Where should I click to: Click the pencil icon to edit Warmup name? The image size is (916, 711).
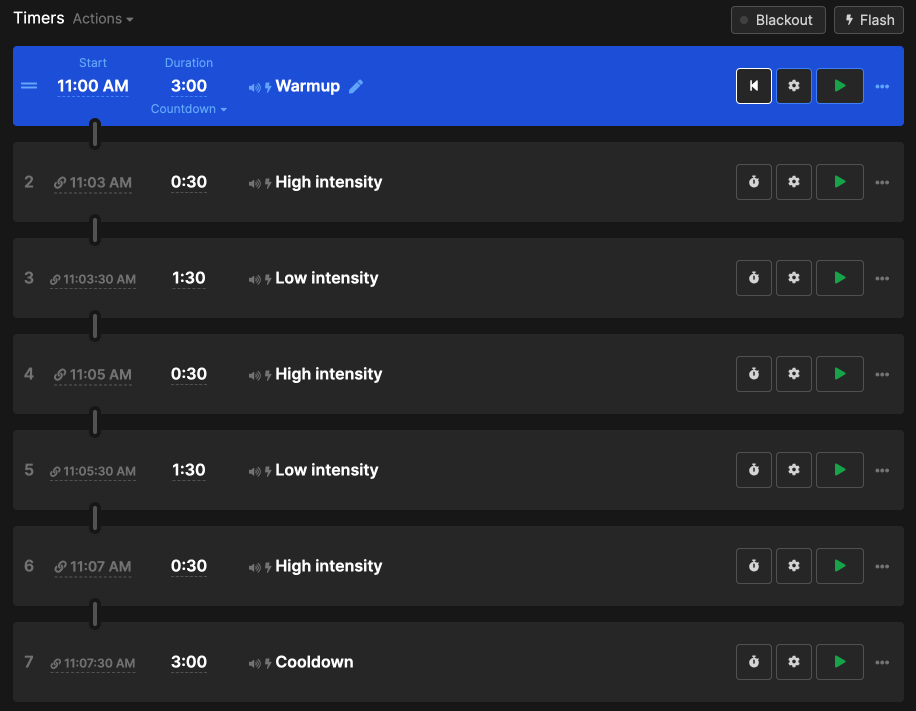tap(356, 87)
